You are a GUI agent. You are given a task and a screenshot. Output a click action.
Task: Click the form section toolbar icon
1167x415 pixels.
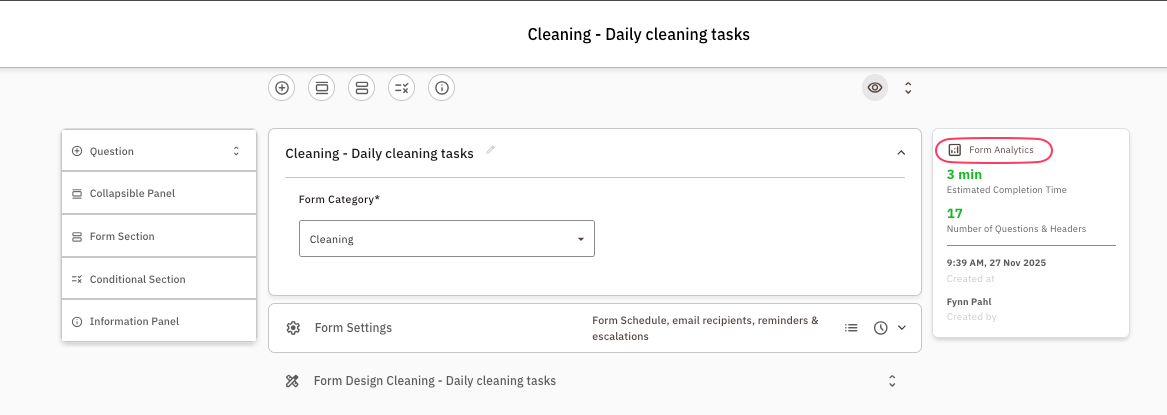tap(361, 88)
